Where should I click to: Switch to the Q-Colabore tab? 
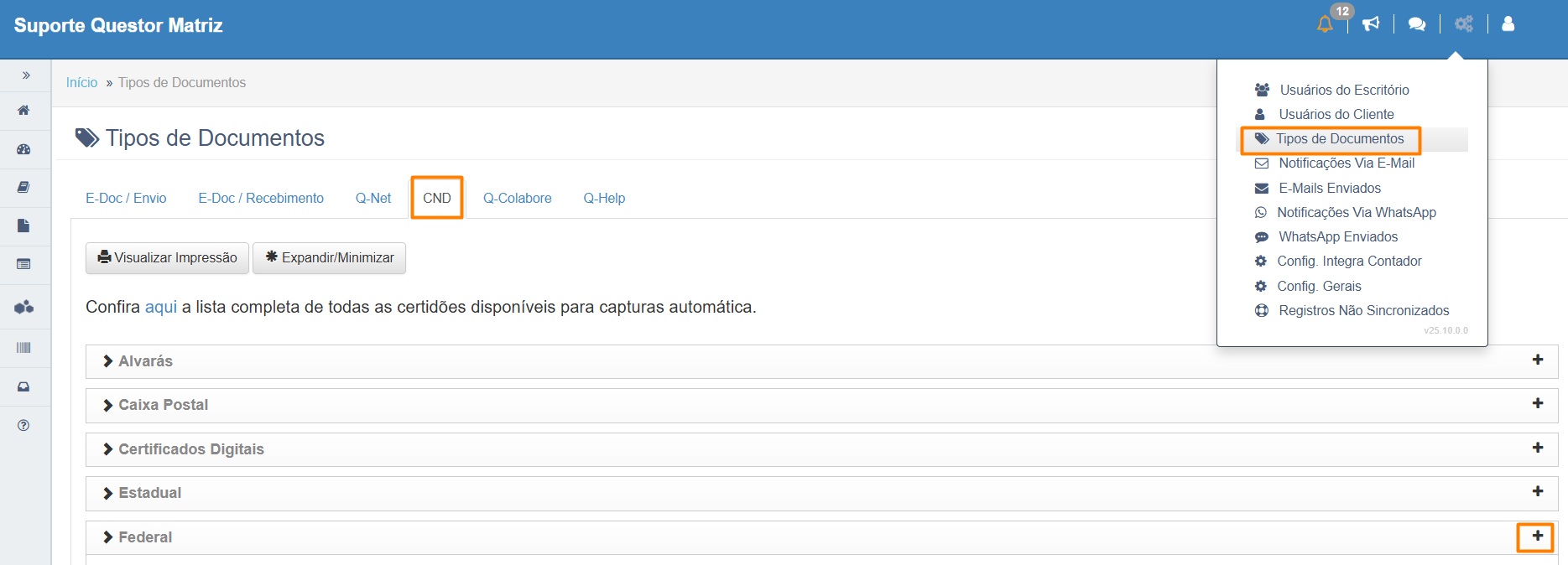pyautogui.click(x=517, y=199)
